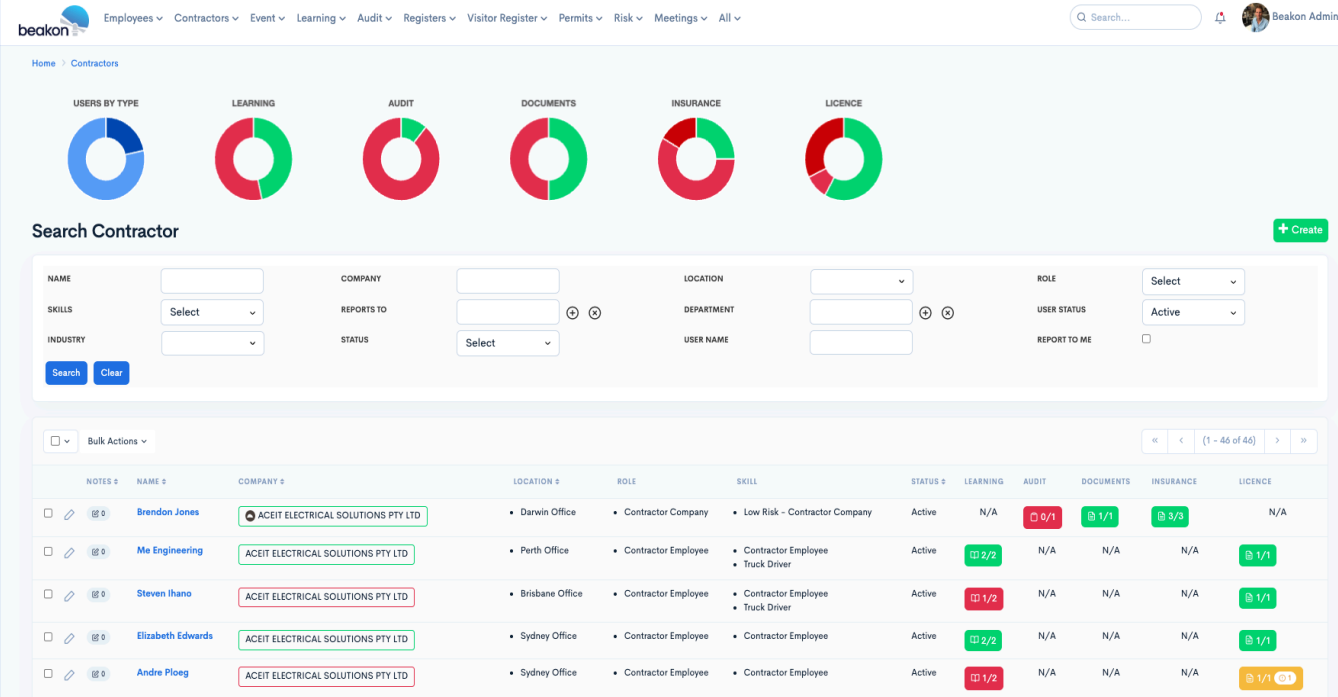Click the Insurance donut chart
This screenshot has height=697, width=1338.
coord(696,158)
